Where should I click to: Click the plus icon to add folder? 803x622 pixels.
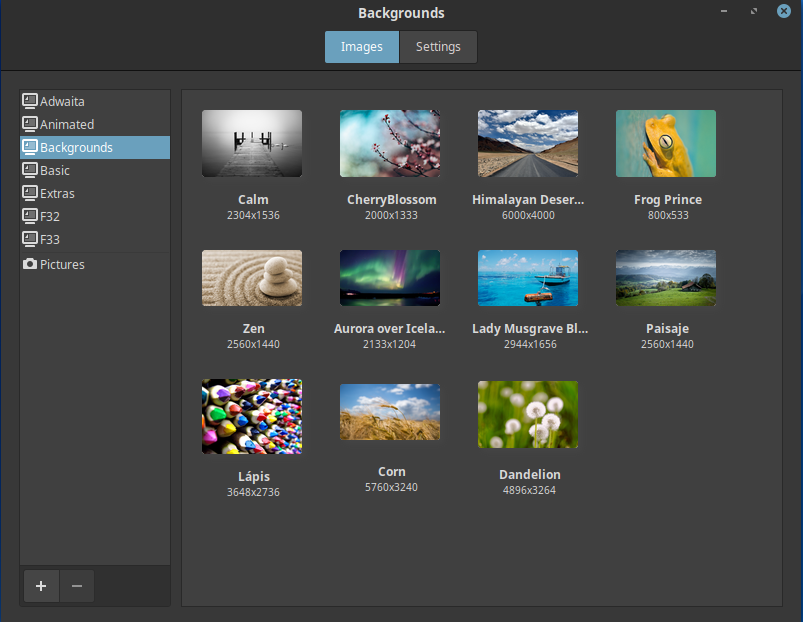click(40, 586)
